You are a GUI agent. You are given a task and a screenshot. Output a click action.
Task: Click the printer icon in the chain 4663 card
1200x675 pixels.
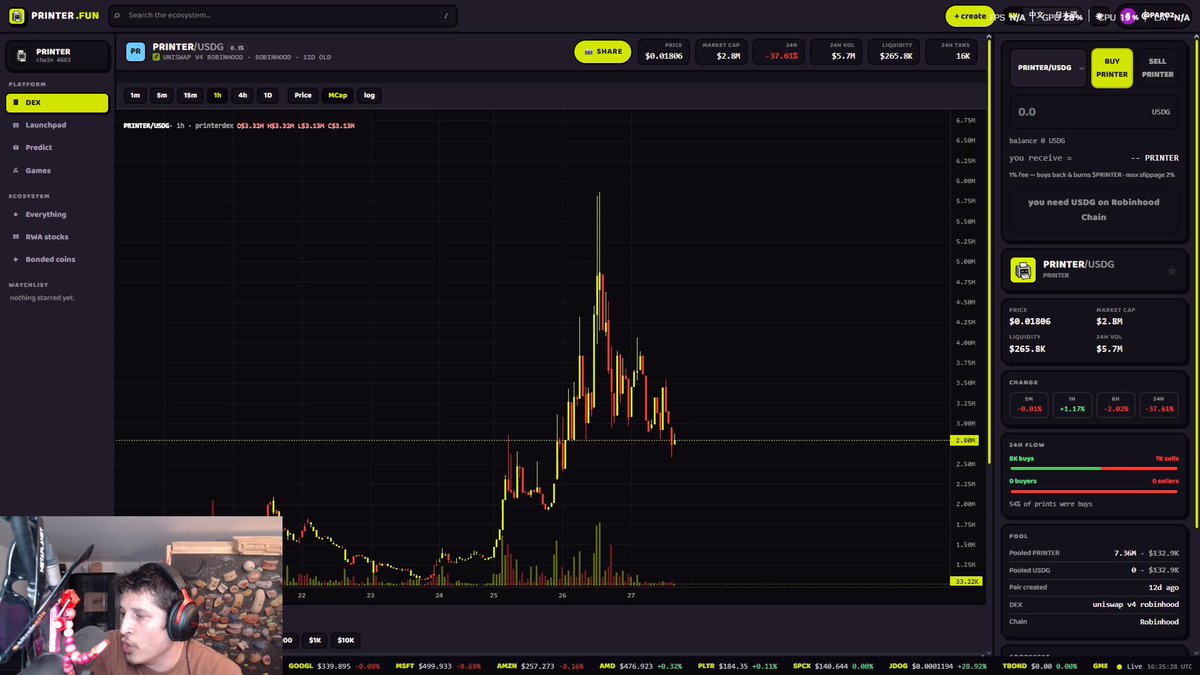click(x=20, y=55)
